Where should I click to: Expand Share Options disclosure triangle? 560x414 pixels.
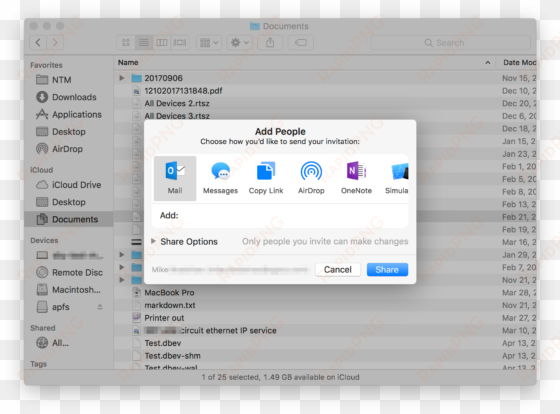coord(153,241)
